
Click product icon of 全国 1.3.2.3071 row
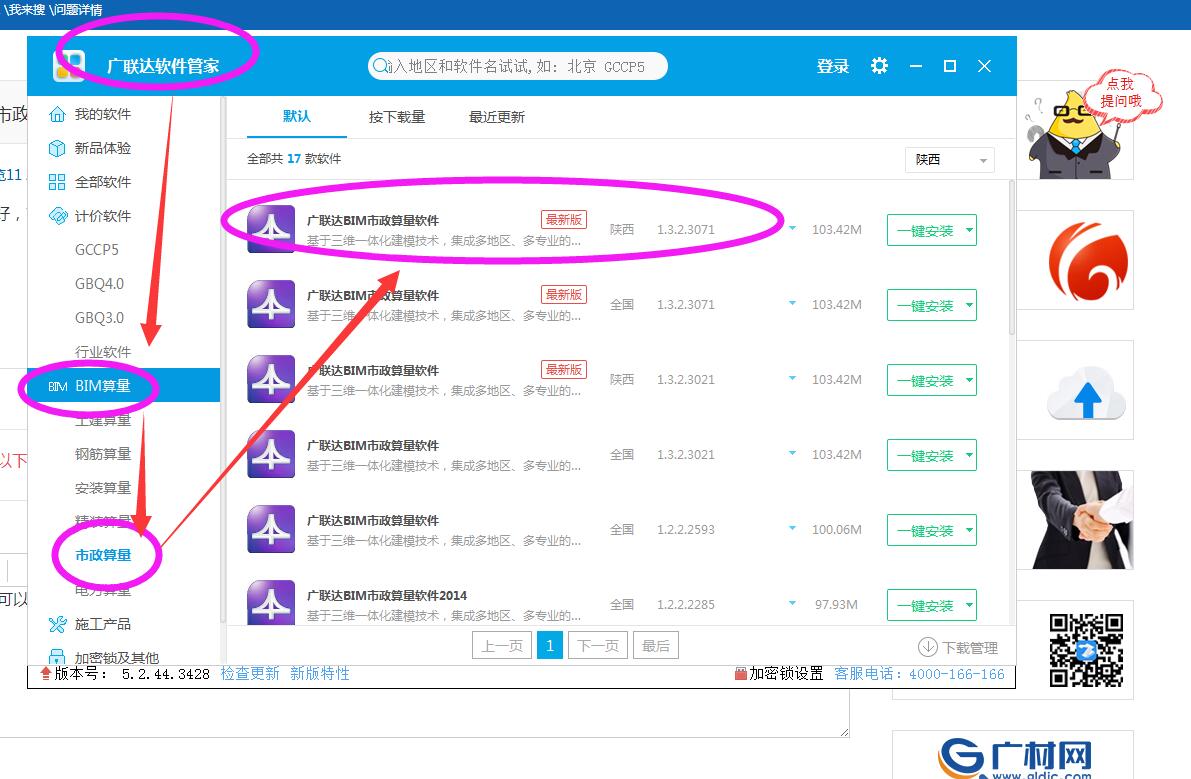pyautogui.click(x=271, y=304)
